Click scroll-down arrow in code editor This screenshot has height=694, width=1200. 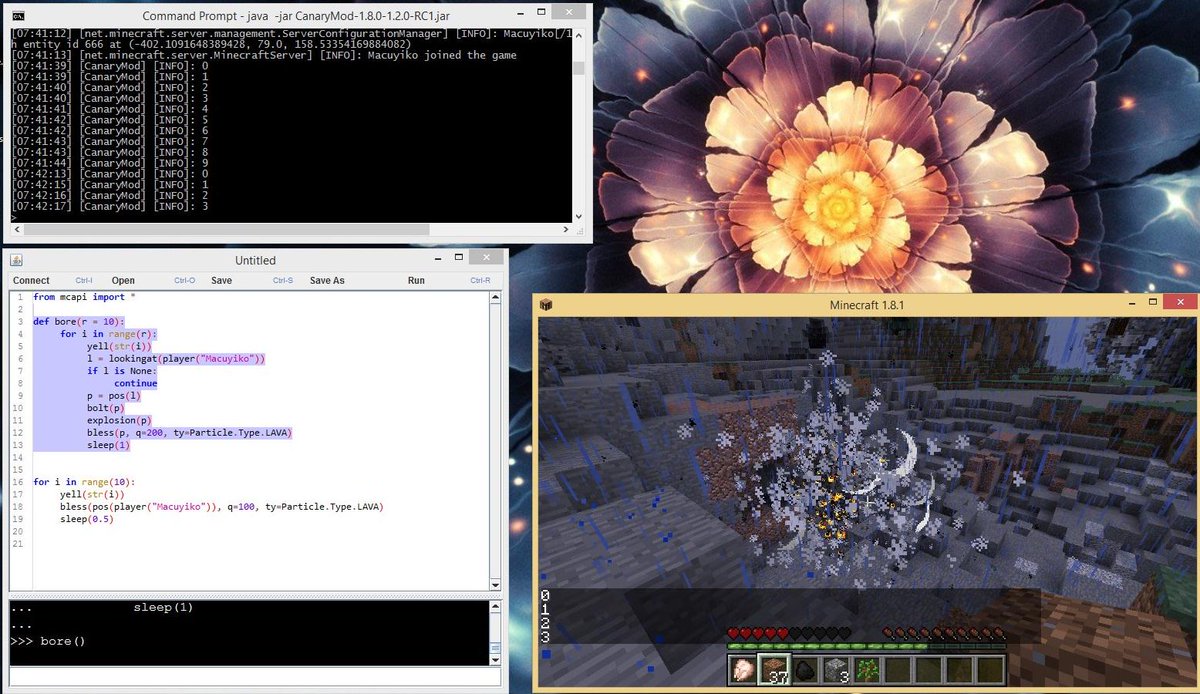pyautogui.click(x=495, y=585)
